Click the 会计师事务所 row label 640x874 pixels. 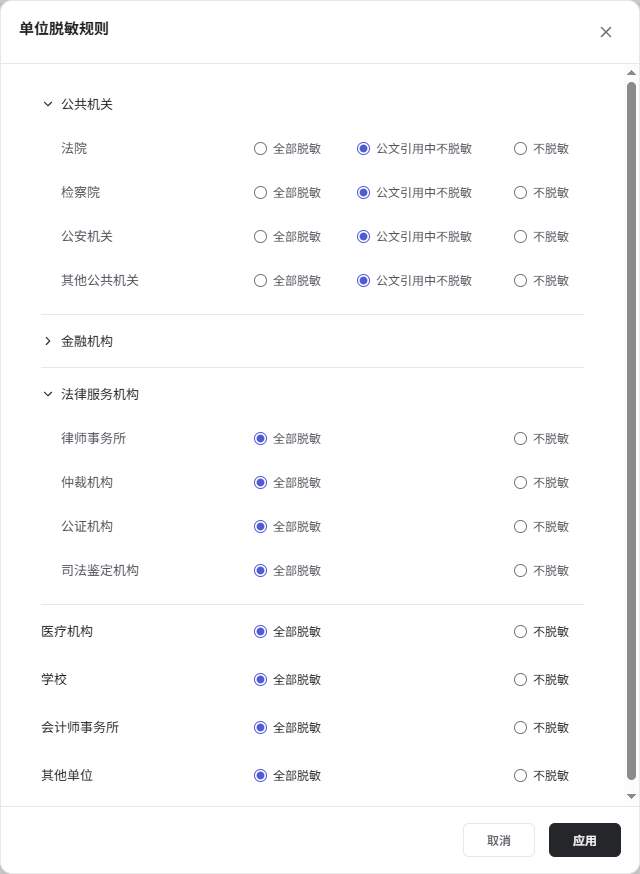80,727
